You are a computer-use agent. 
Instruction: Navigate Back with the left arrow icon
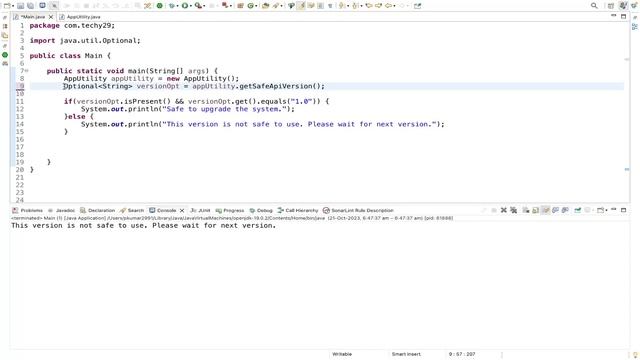click(x=388, y=6)
